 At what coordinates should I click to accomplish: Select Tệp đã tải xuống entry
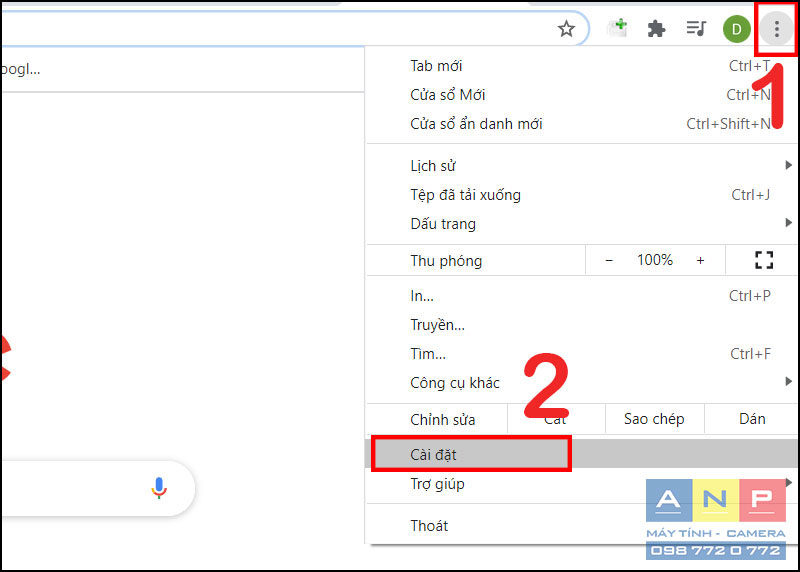(x=581, y=194)
